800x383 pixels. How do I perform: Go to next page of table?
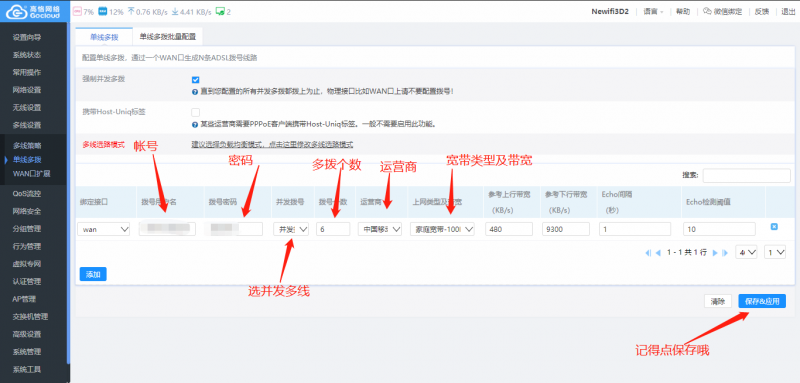(x=715, y=252)
